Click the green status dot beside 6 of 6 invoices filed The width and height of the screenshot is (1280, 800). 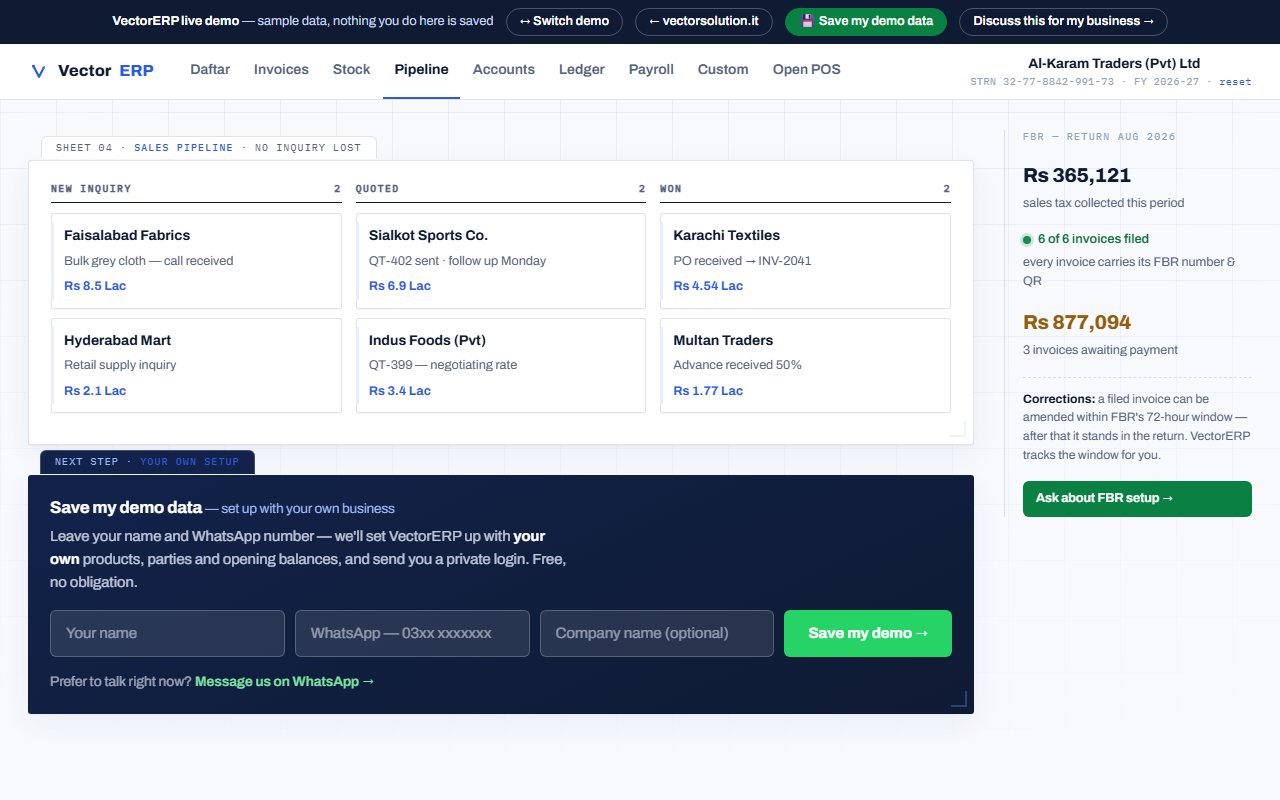[x=1027, y=240]
